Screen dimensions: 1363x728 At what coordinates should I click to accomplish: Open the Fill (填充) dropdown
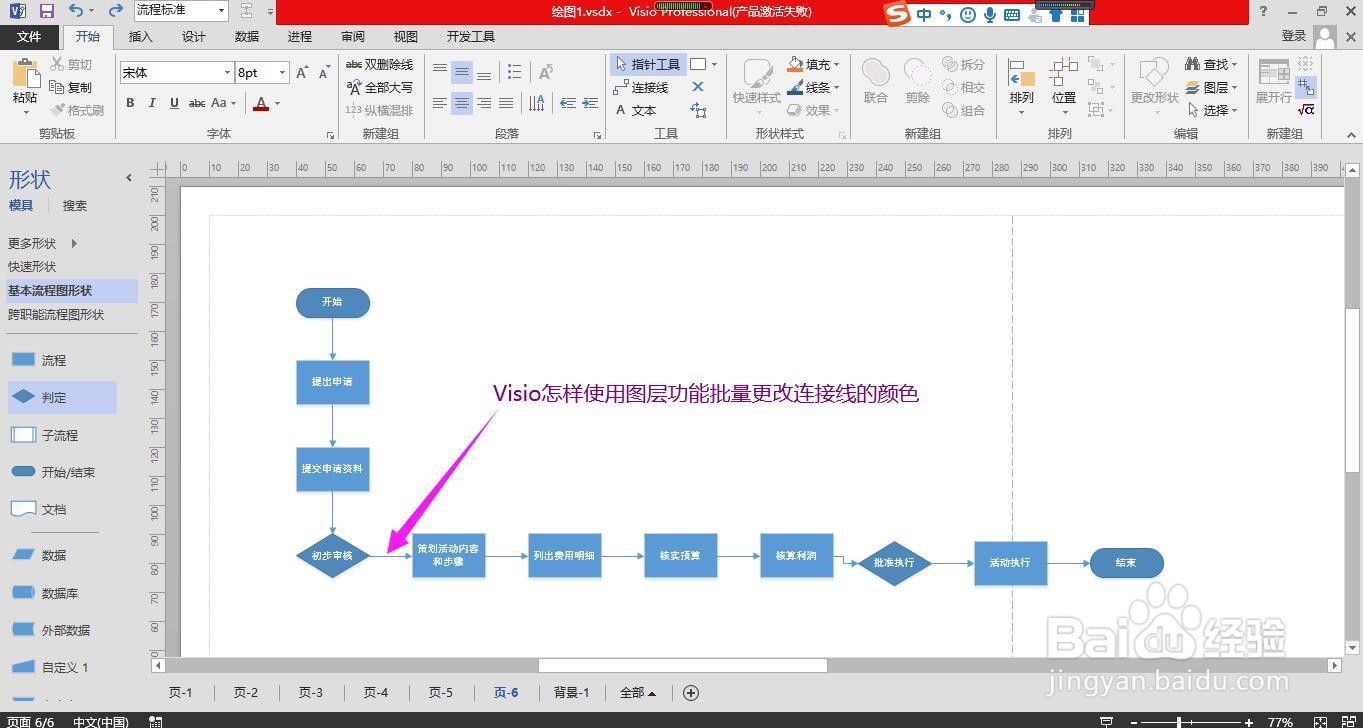click(814, 64)
